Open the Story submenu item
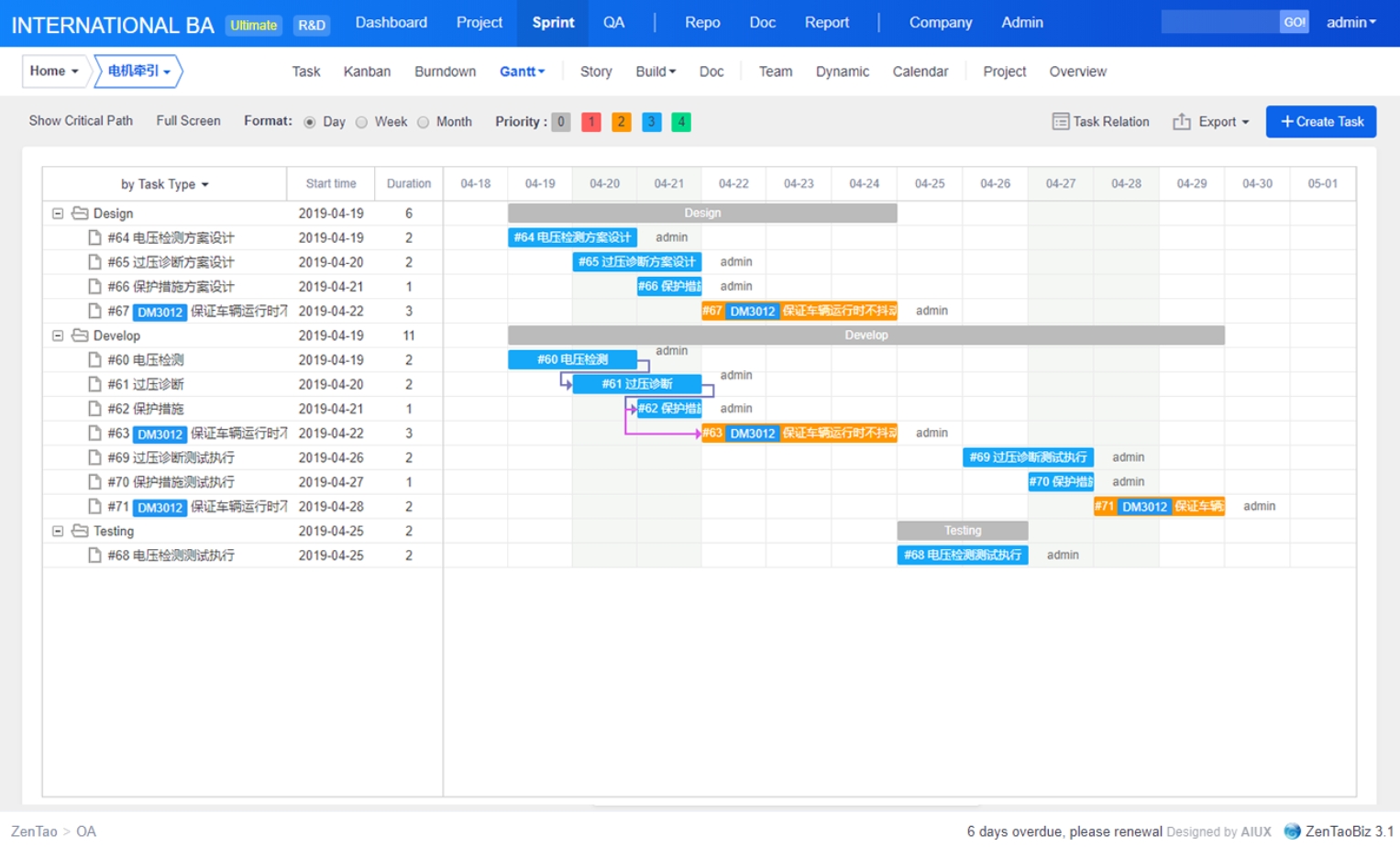The width and height of the screenshot is (1400, 847). click(x=596, y=71)
